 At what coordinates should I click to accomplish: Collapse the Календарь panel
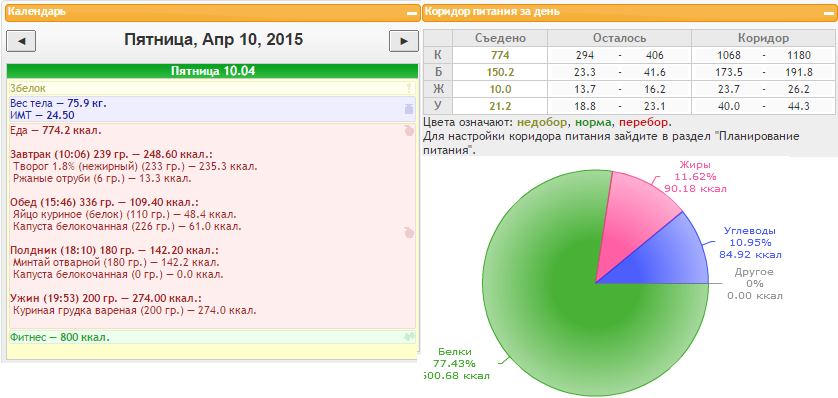point(412,12)
